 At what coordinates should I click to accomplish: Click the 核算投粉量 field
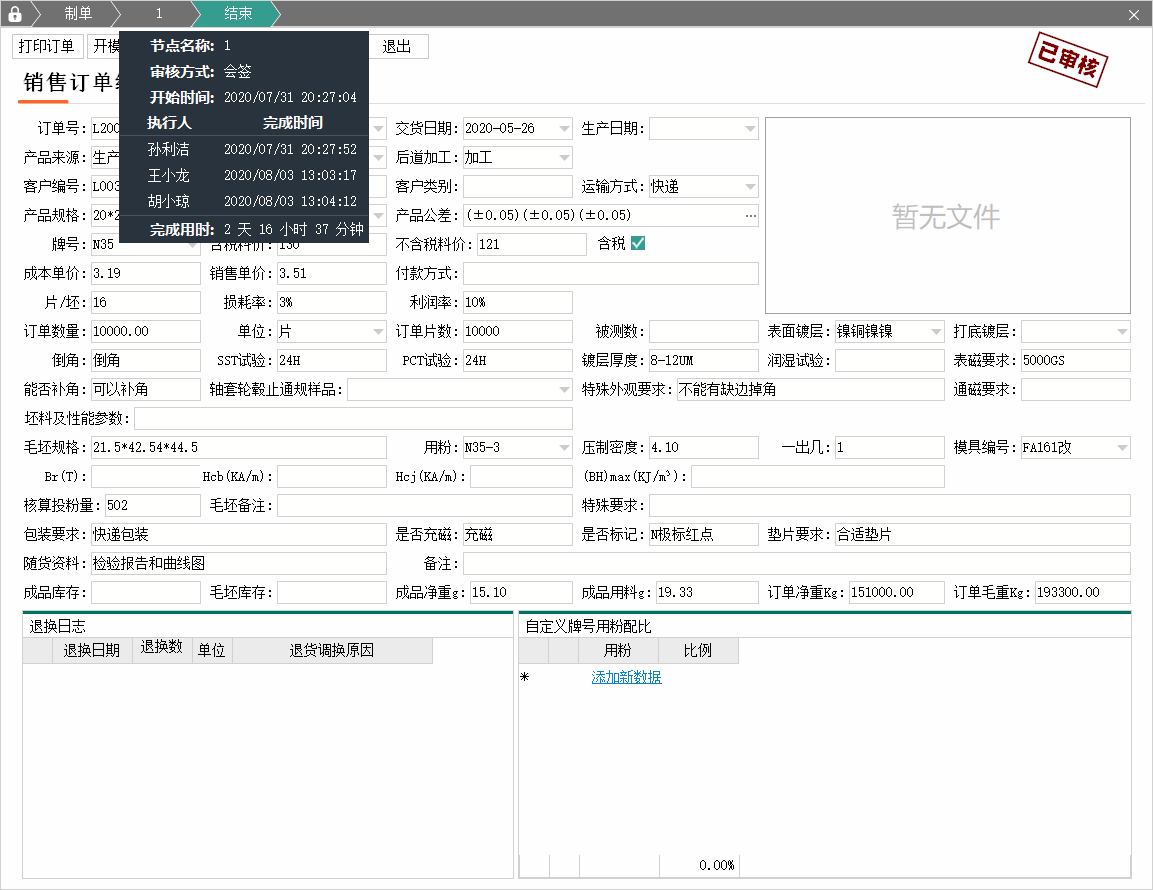click(x=153, y=505)
